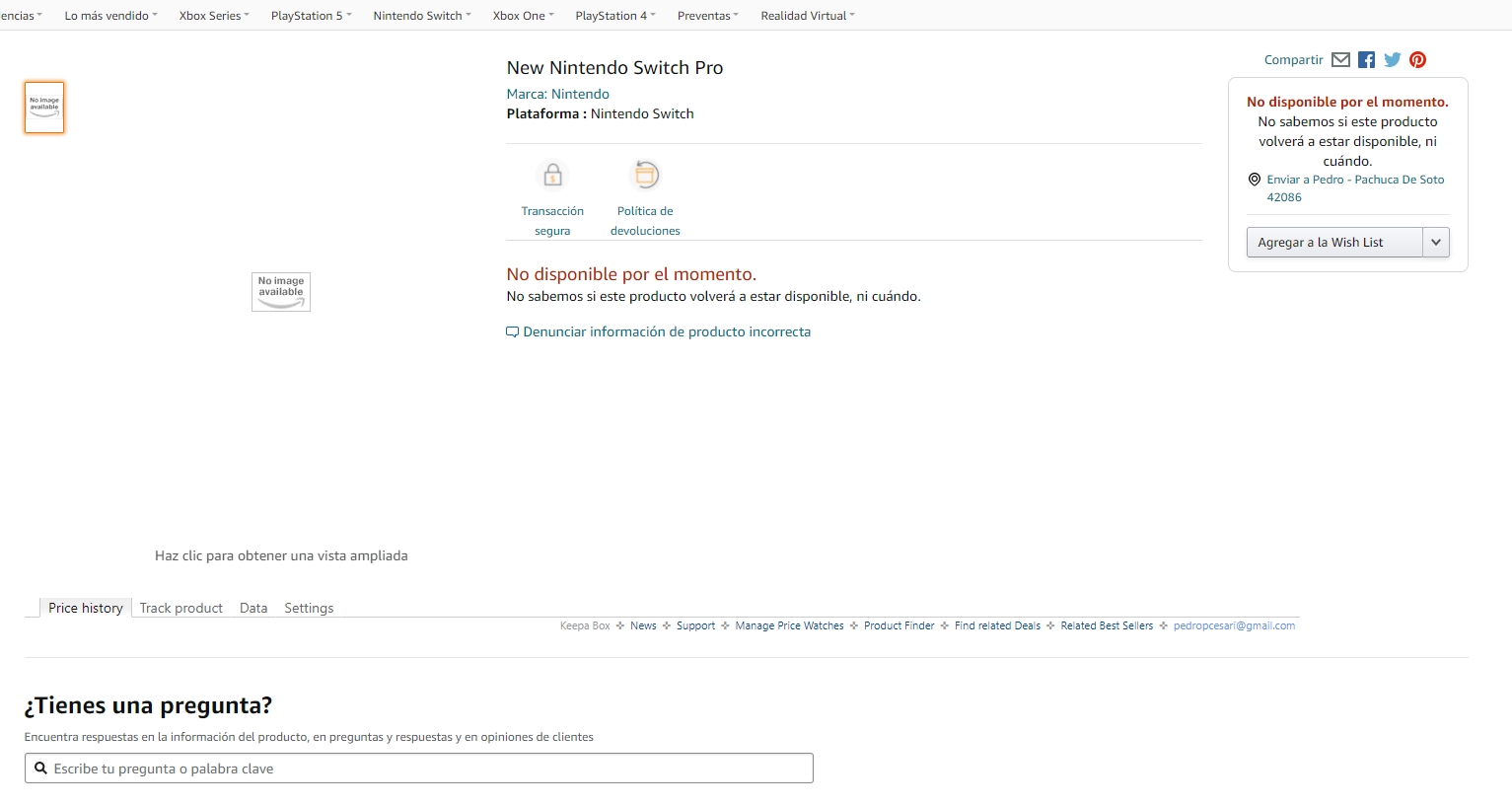
Task: Share product on Facebook
Action: pyautogui.click(x=1366, y=60)
